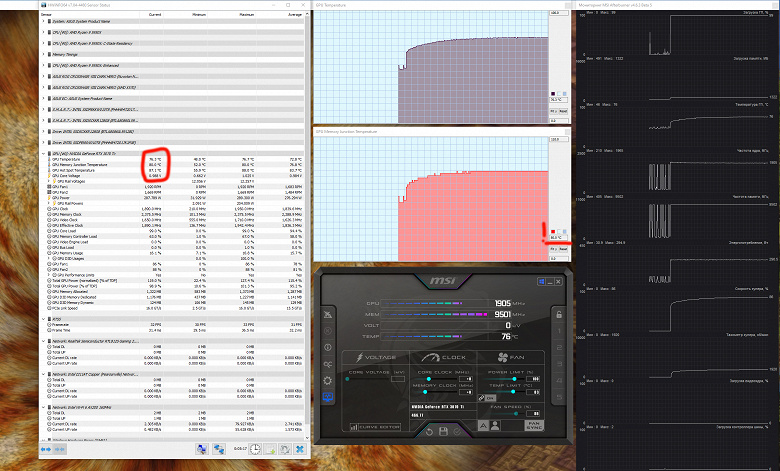Save the profile with the floppy disk icon
This screenshot has width=780, height=471.
pyautogui.click(x=443, y=431)
